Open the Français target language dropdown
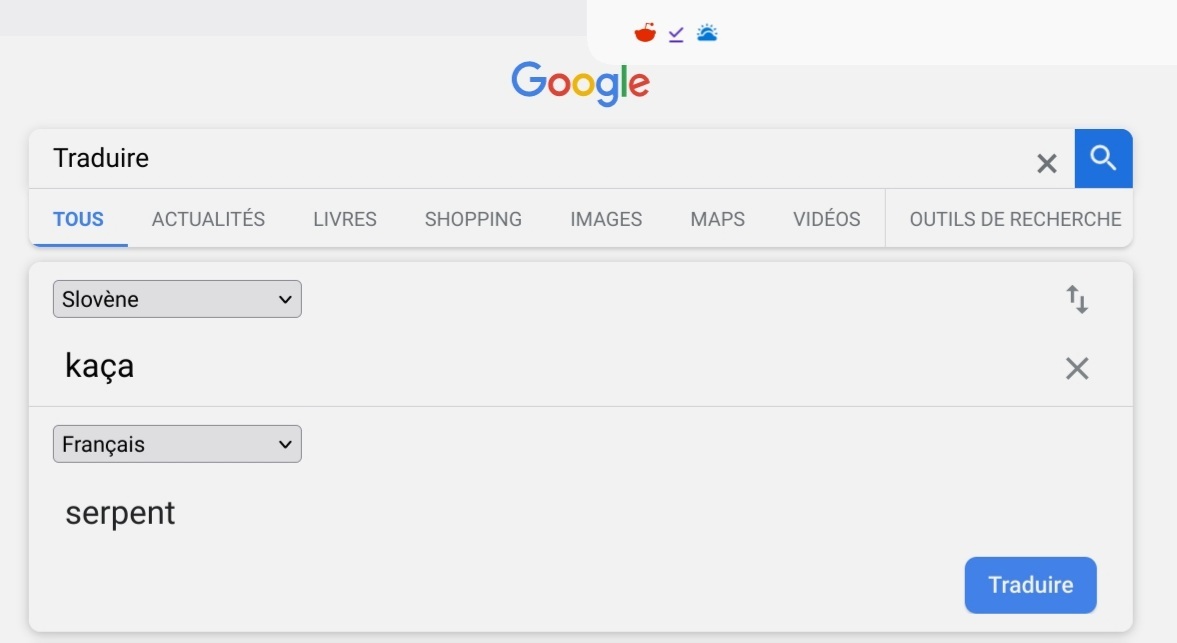The height and width of the screenshot is (643, 1177). tap(177, 444)
